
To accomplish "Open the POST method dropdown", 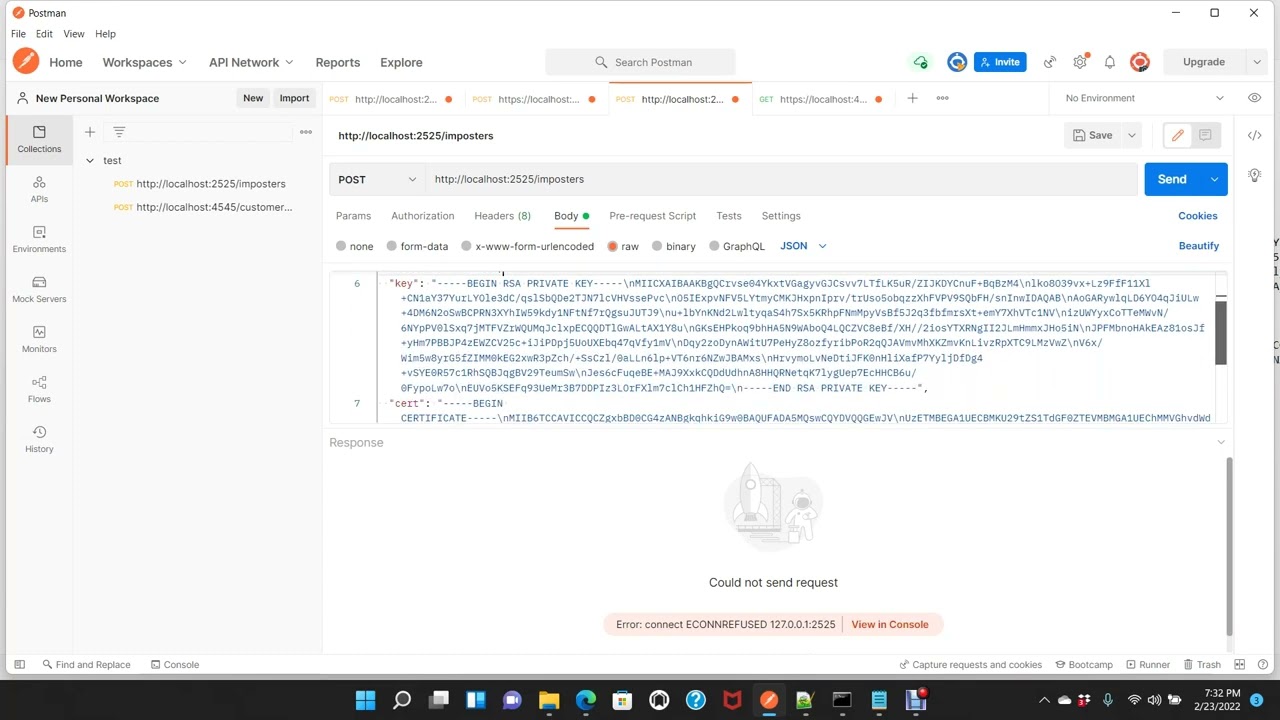I will tap(378, 179).
